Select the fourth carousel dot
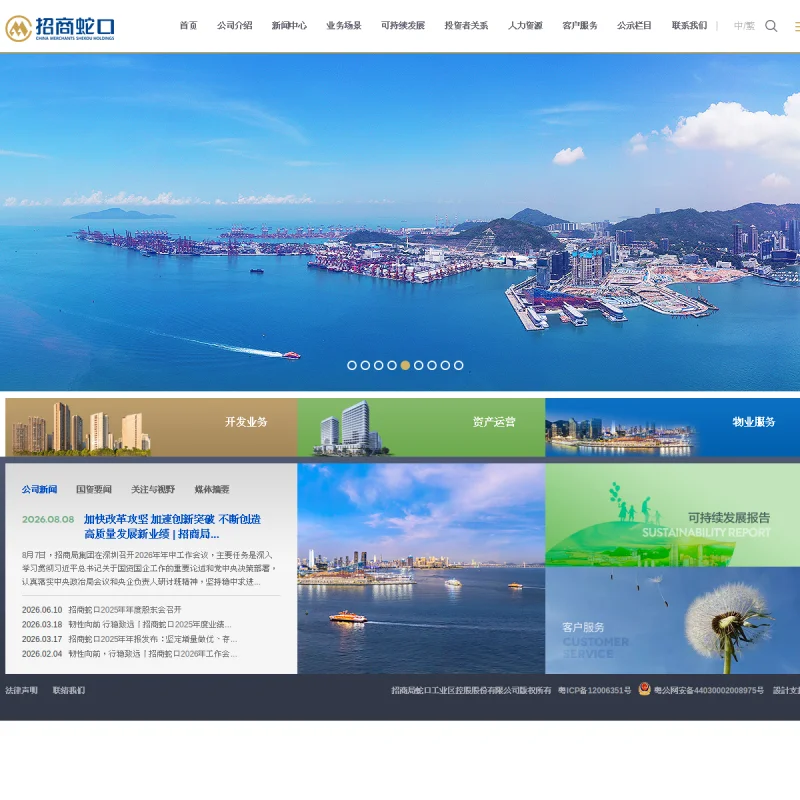This screenshot has width=800, height=800. tap(392, 365)
